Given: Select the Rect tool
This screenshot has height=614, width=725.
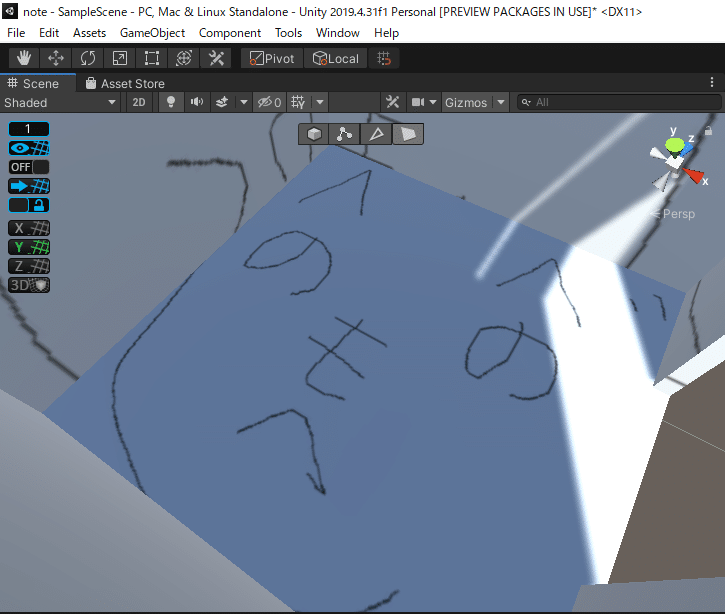Looking at the screenshot, I should (152, 58).
